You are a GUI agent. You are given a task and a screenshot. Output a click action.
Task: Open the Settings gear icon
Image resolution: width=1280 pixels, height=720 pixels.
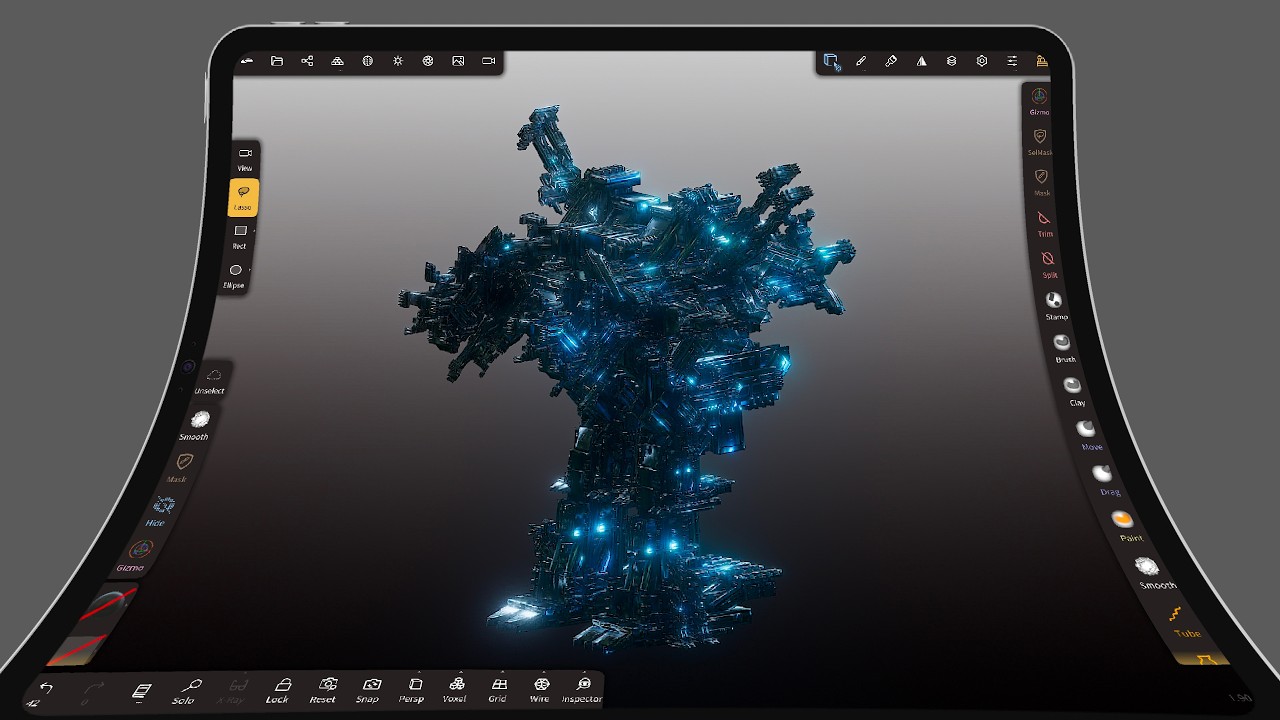(x=982, y=61)
